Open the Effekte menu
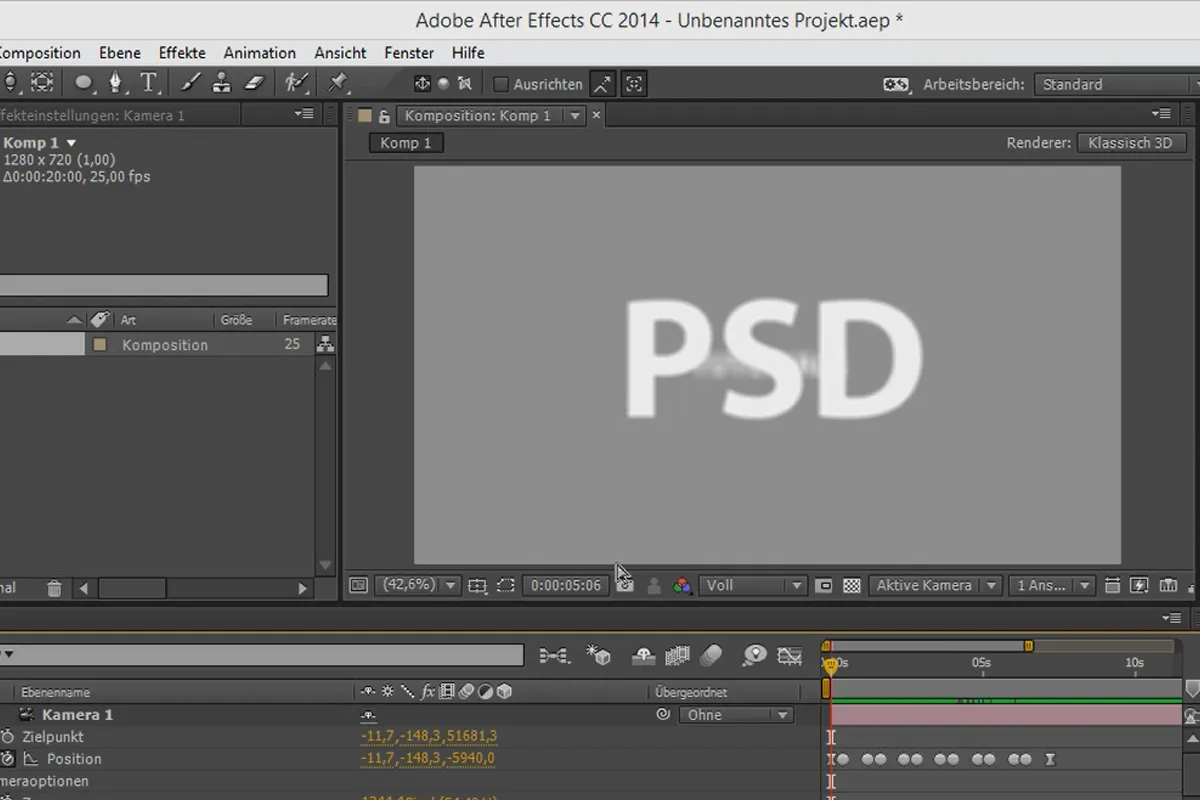1200x800 pixels. (x=182, y=53)
